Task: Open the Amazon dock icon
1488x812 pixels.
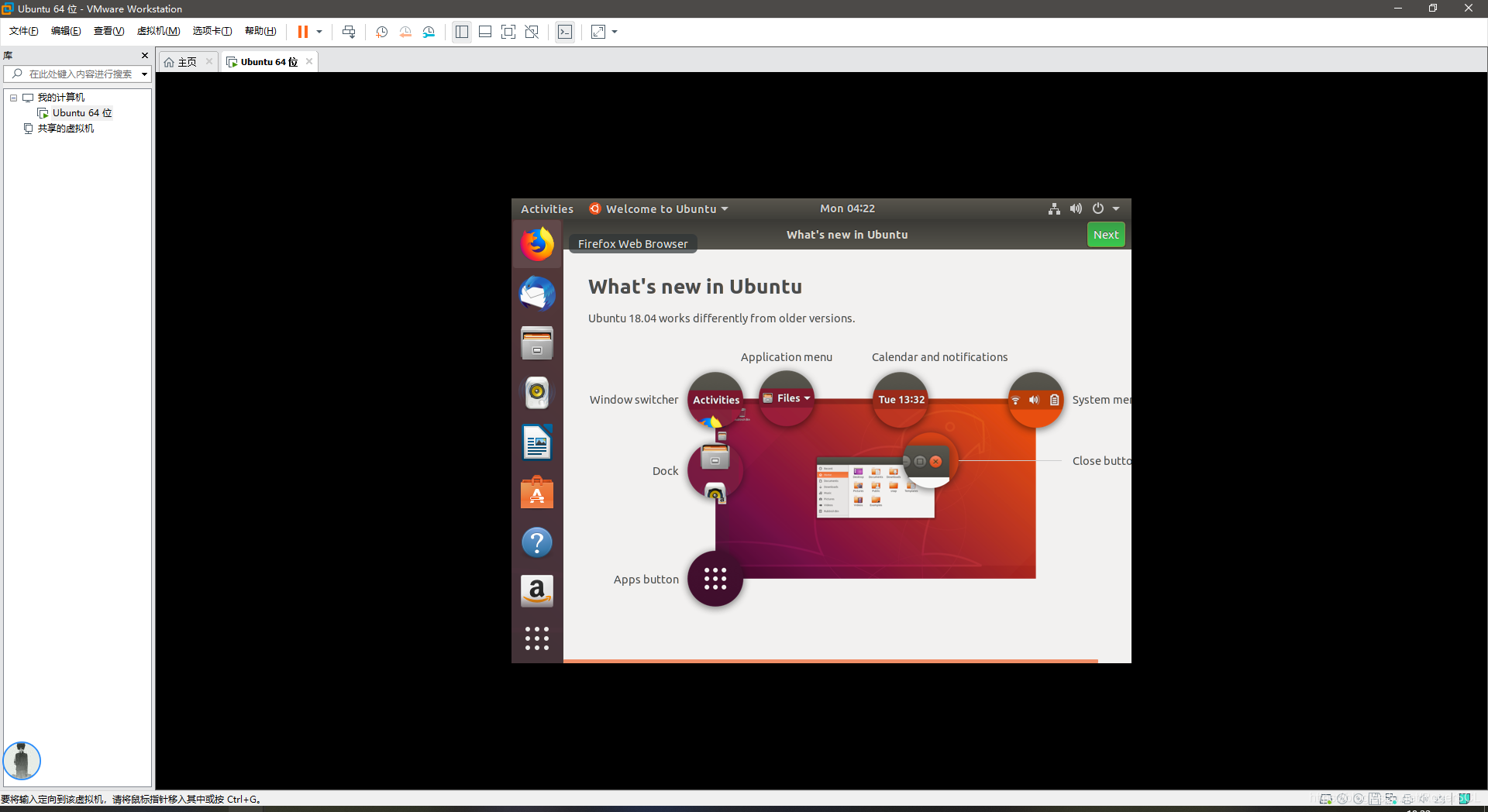Action: 537,591
